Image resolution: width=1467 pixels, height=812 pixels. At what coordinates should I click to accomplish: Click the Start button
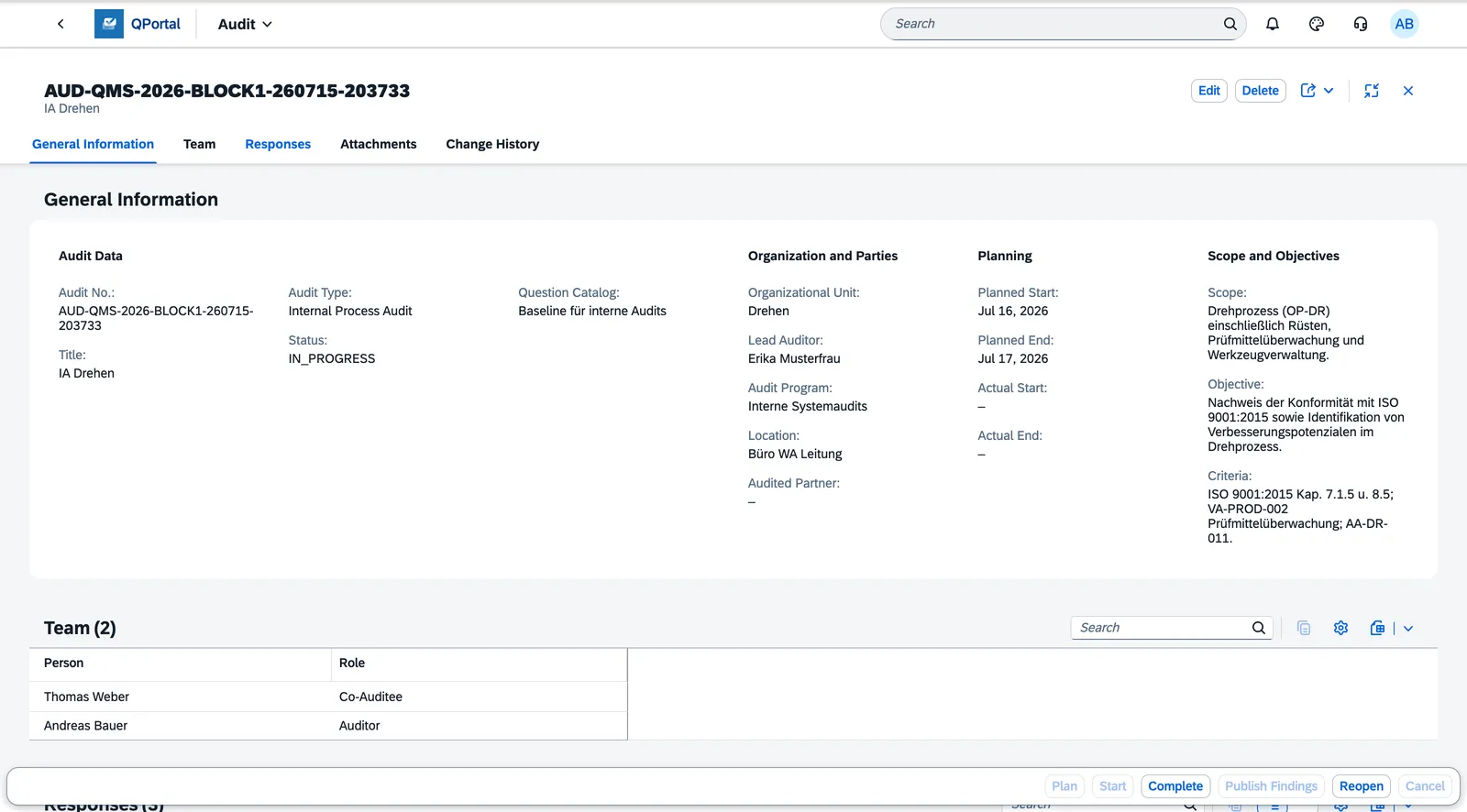(x=1113, y=786)
